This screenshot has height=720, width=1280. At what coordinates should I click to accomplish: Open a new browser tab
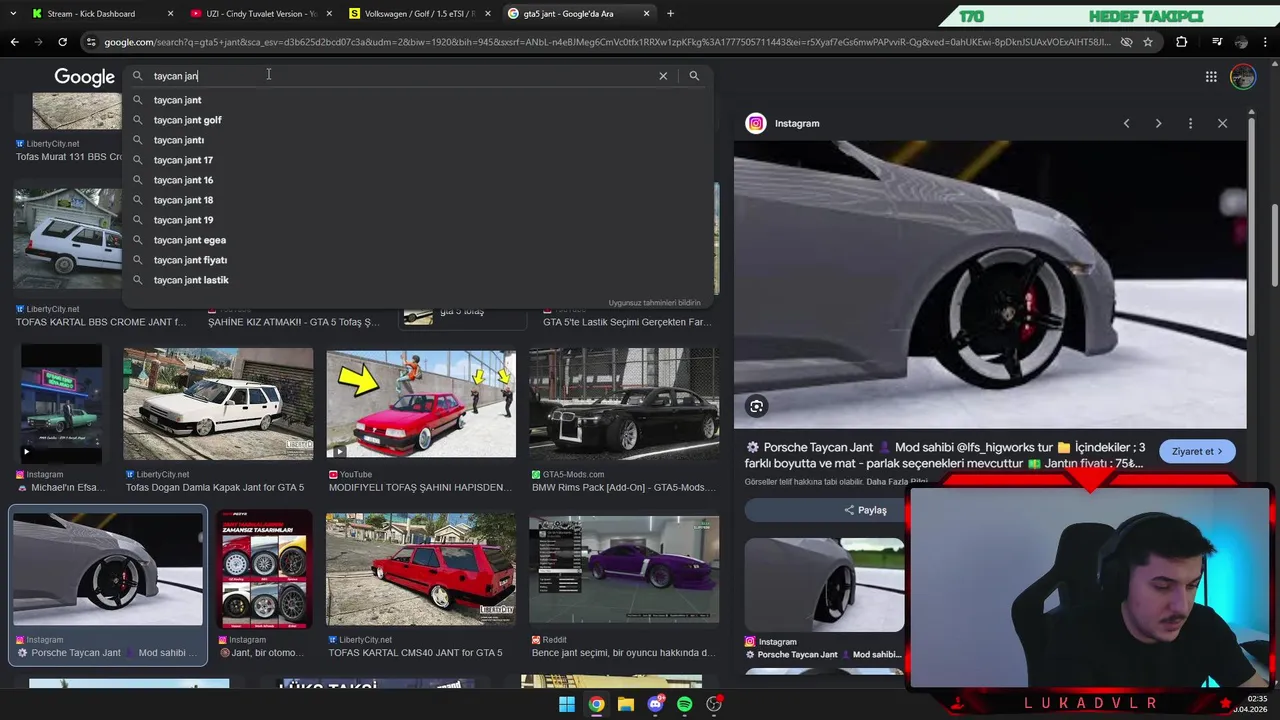(x=670, y=14)
